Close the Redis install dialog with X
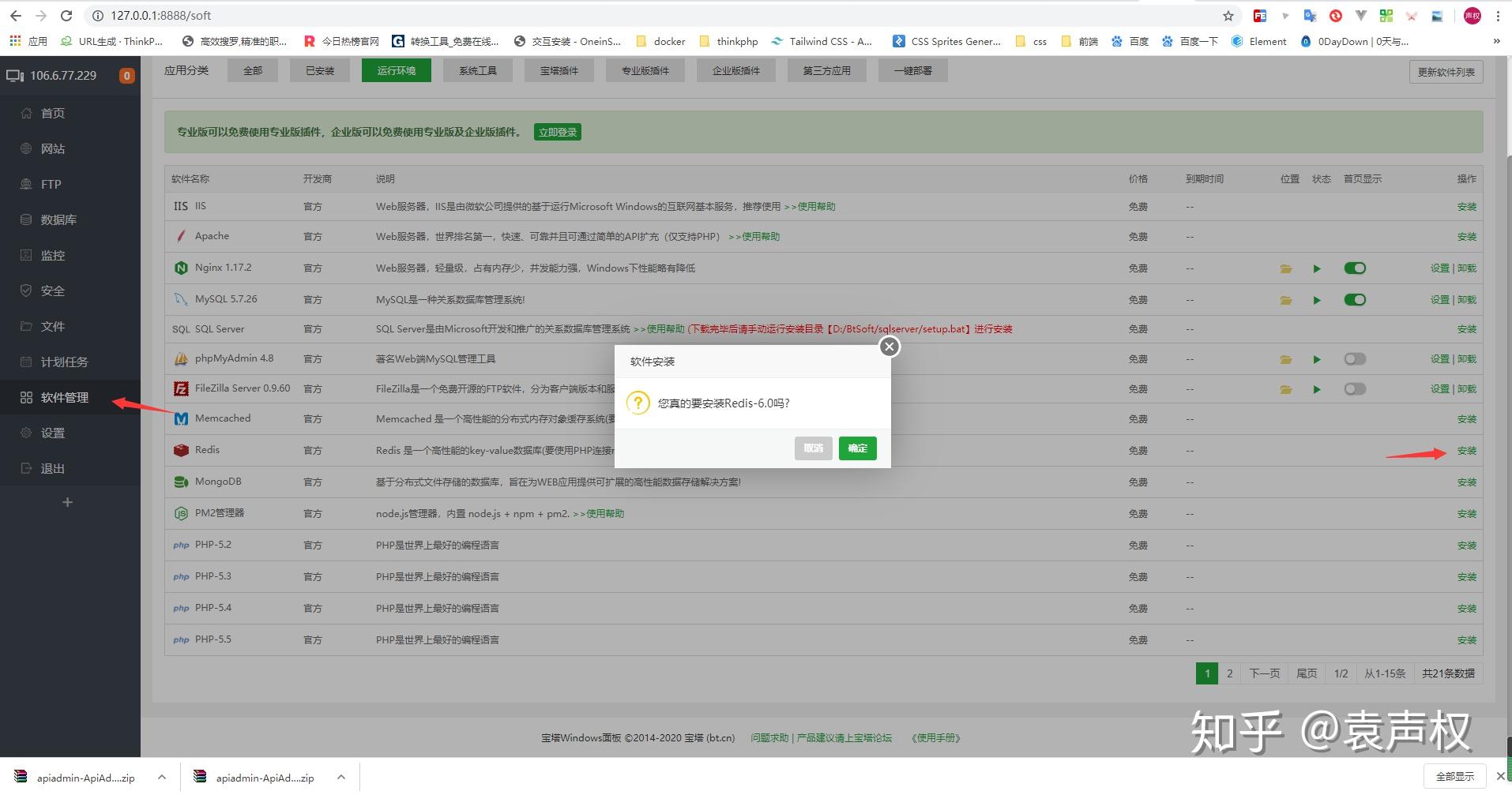Screen dimensions: 1512x795 890,347
